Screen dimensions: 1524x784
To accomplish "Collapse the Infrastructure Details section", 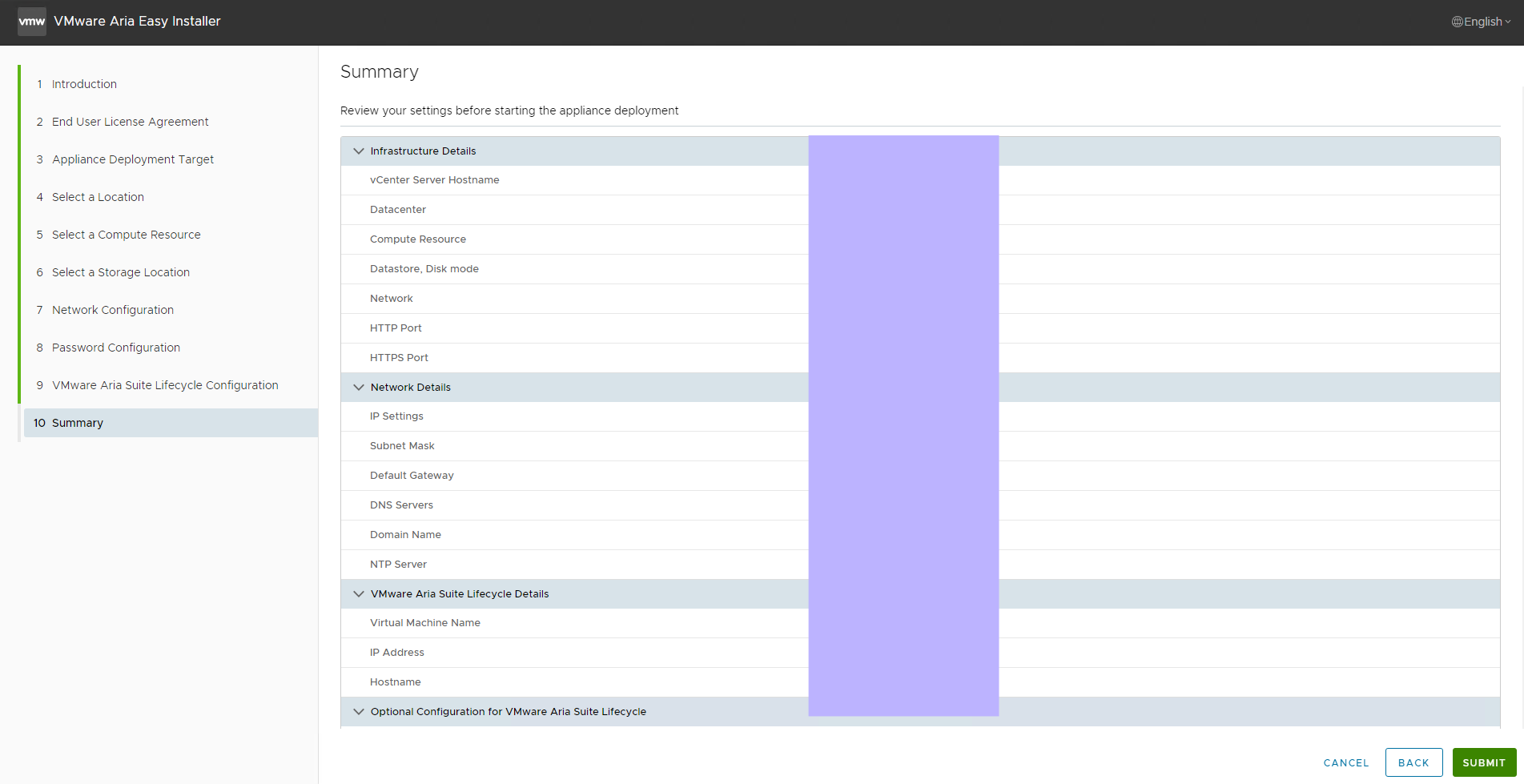I will coord(359,151).
